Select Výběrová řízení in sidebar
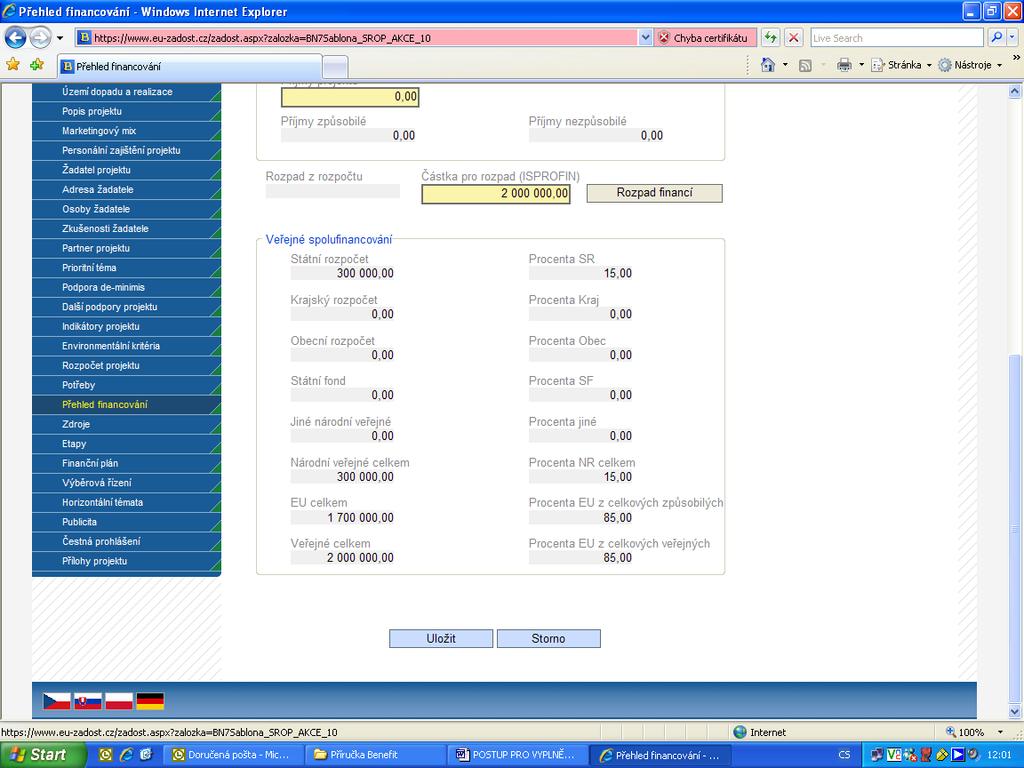Image resolution: width=1024 pixels, height=768 pixels. coord(126,484)
